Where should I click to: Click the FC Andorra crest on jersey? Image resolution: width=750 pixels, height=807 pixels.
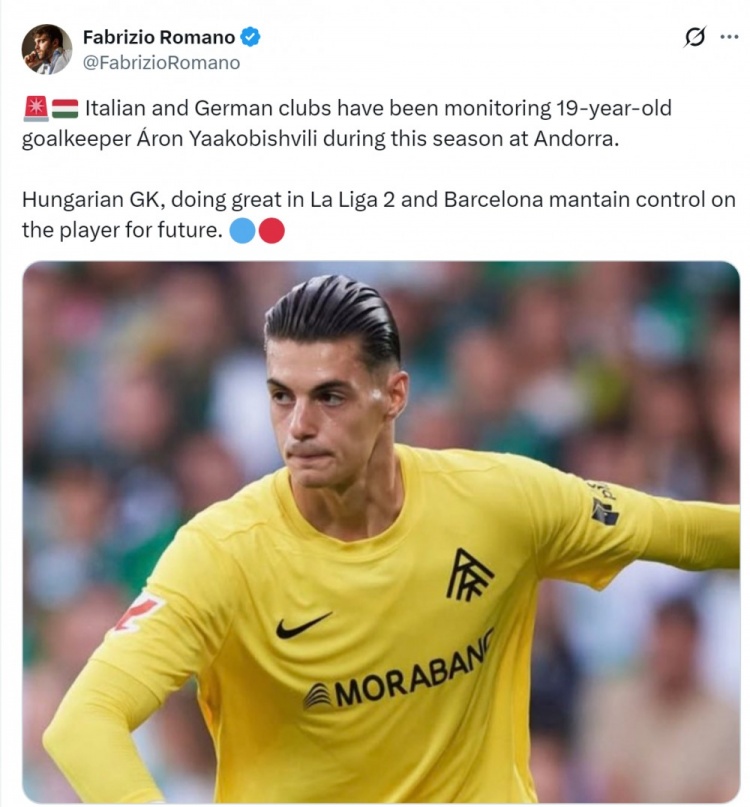[467, 576]
